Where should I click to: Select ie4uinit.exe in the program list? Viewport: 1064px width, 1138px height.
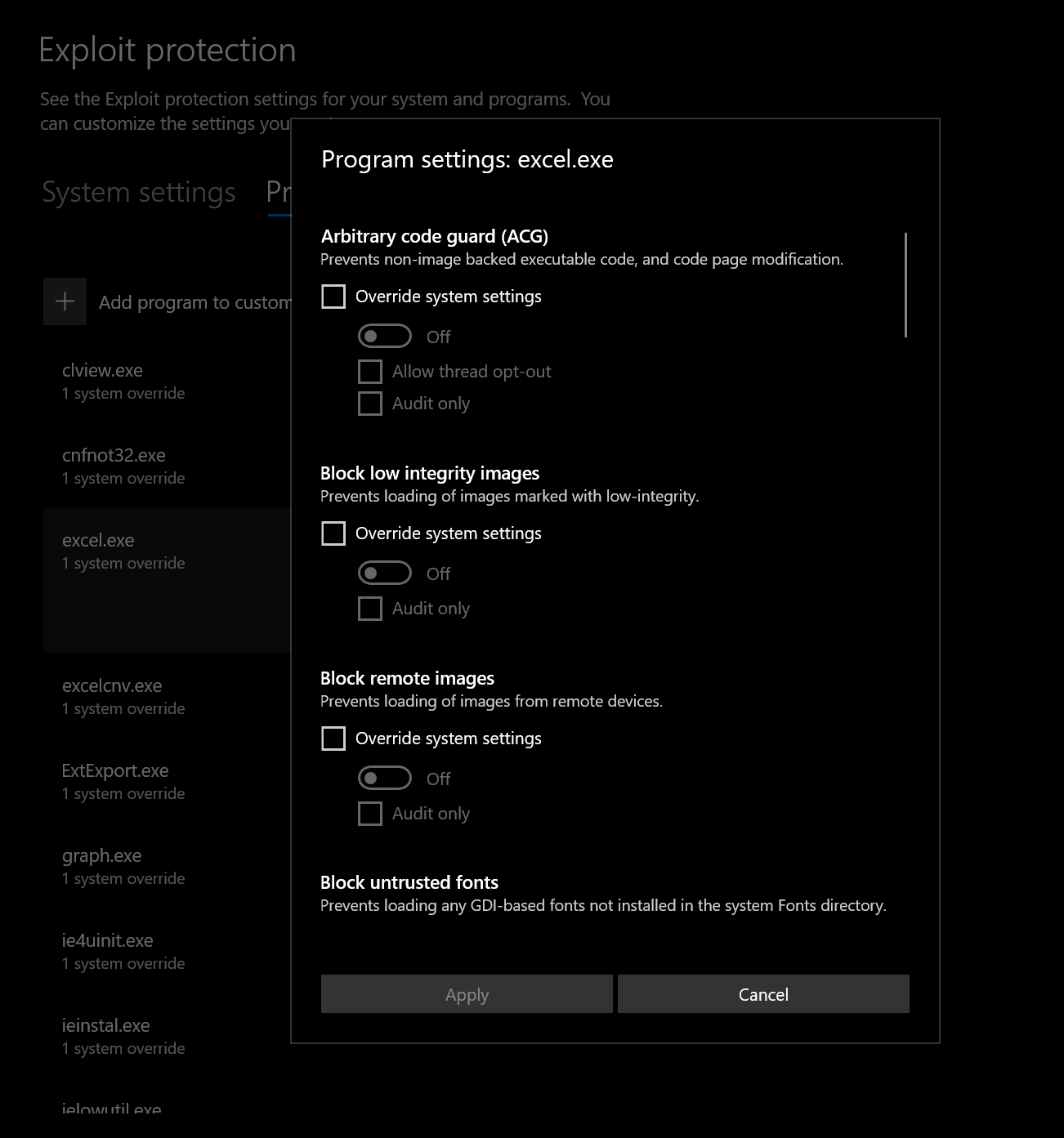tap(167, 951)
